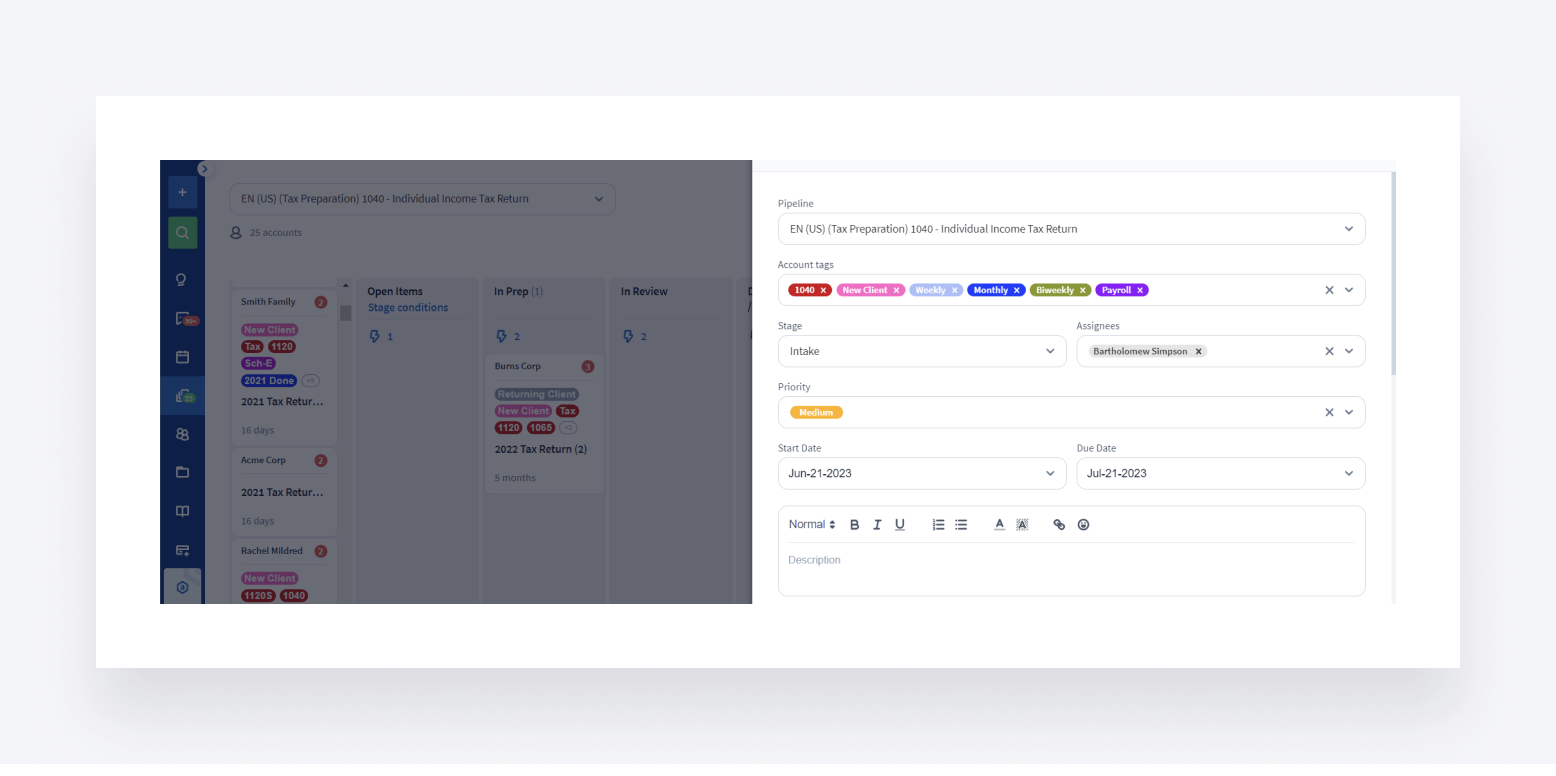The height and width of the screenshot is (776, 1556).
Task: Open the text highlight color tool
Action: click(1022, 525)
